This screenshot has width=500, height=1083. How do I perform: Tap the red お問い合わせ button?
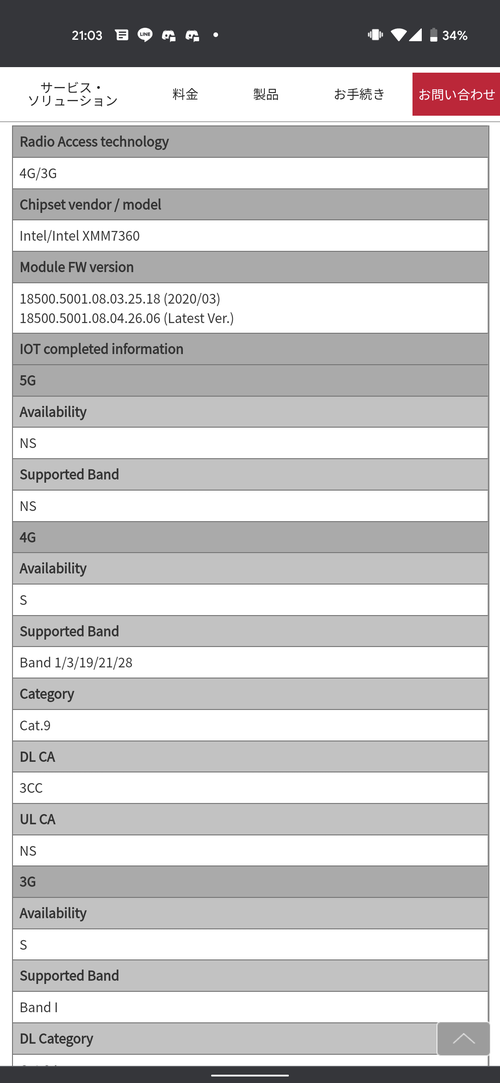pos(456,95)
